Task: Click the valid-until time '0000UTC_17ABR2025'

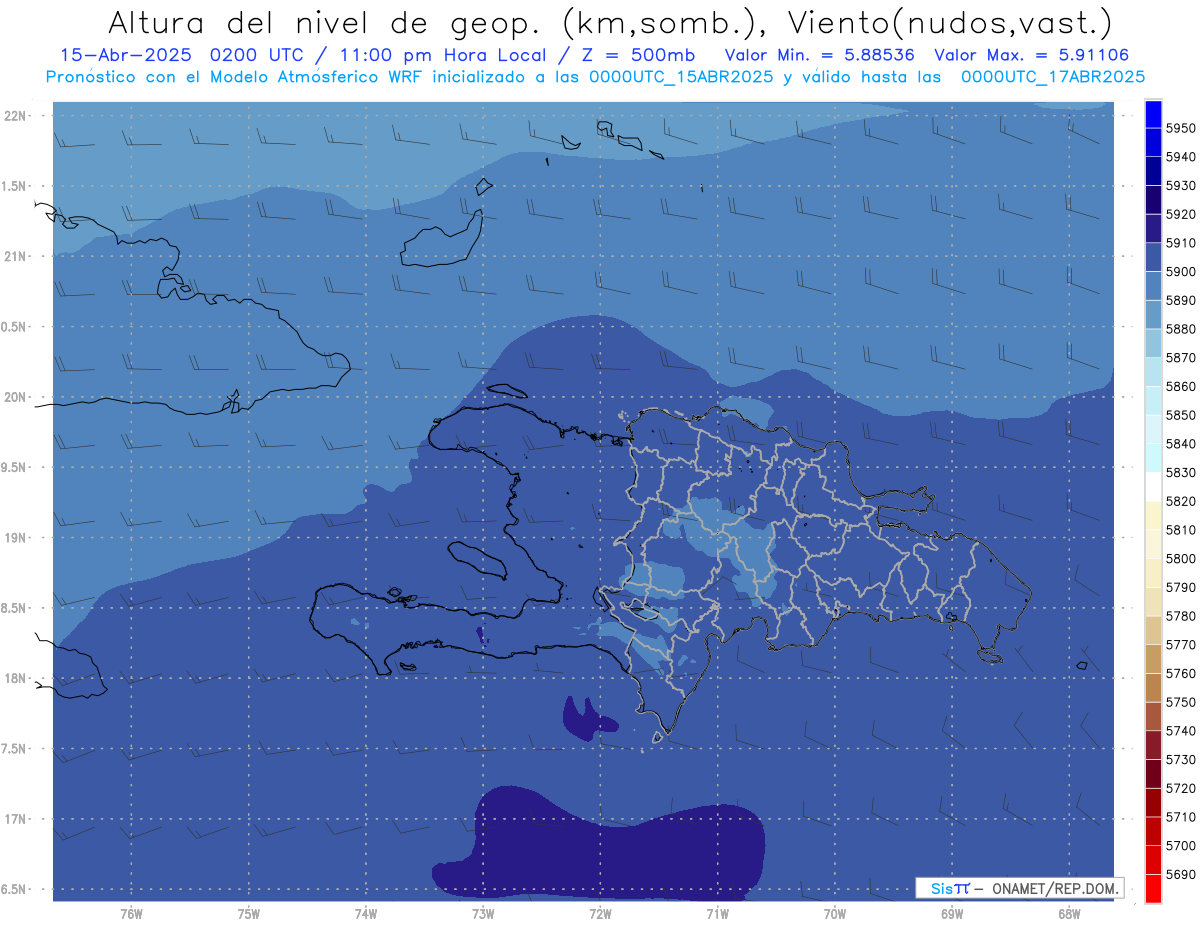Action: click(1053, 77)
